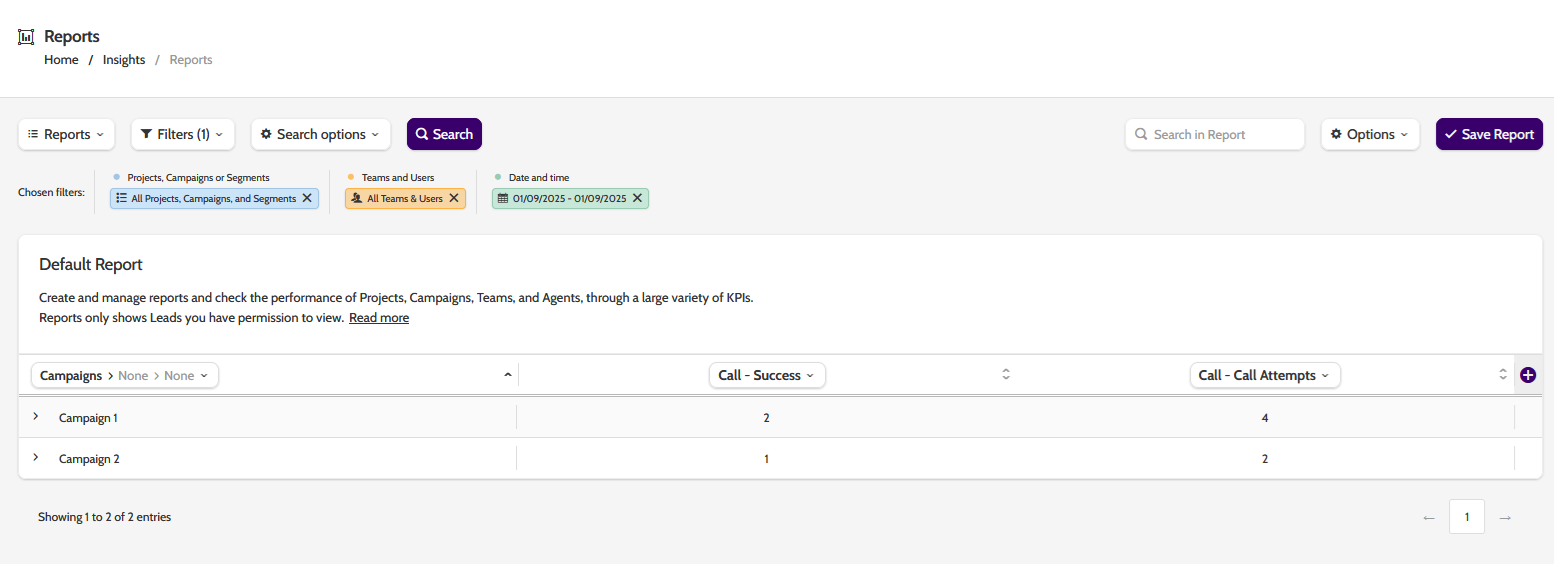Expand the Campaign 2 row

(x=36, y=457)
